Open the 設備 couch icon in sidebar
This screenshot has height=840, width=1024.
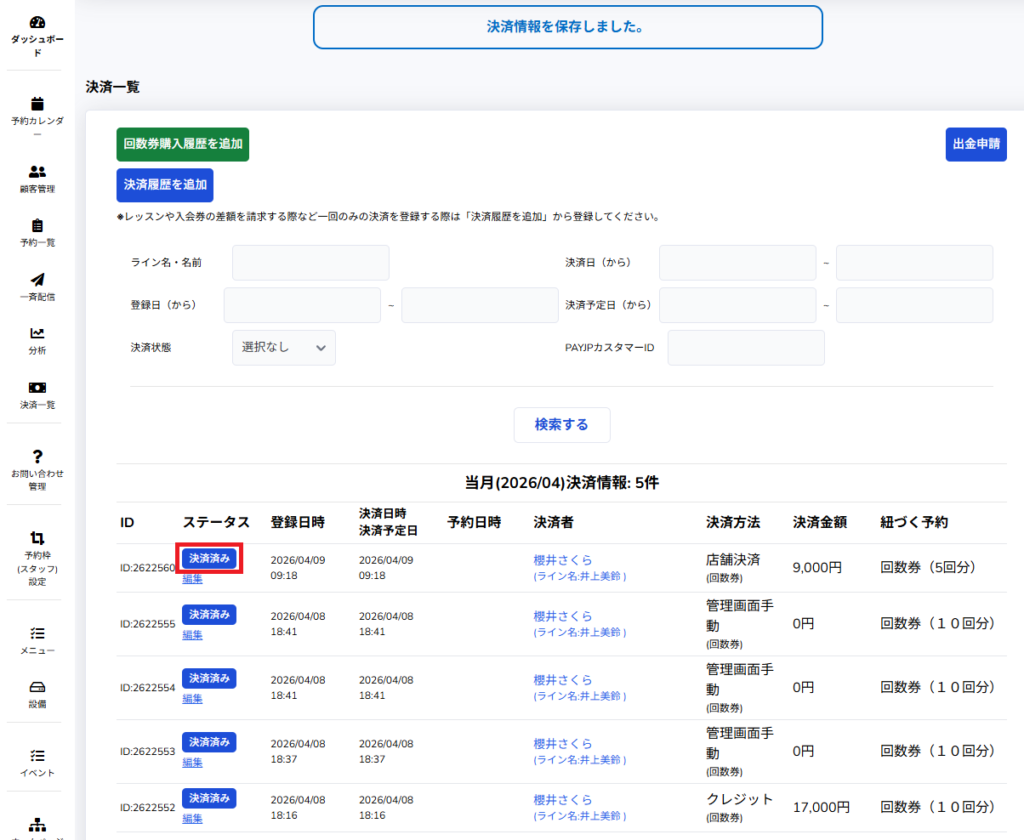(37, 688)
